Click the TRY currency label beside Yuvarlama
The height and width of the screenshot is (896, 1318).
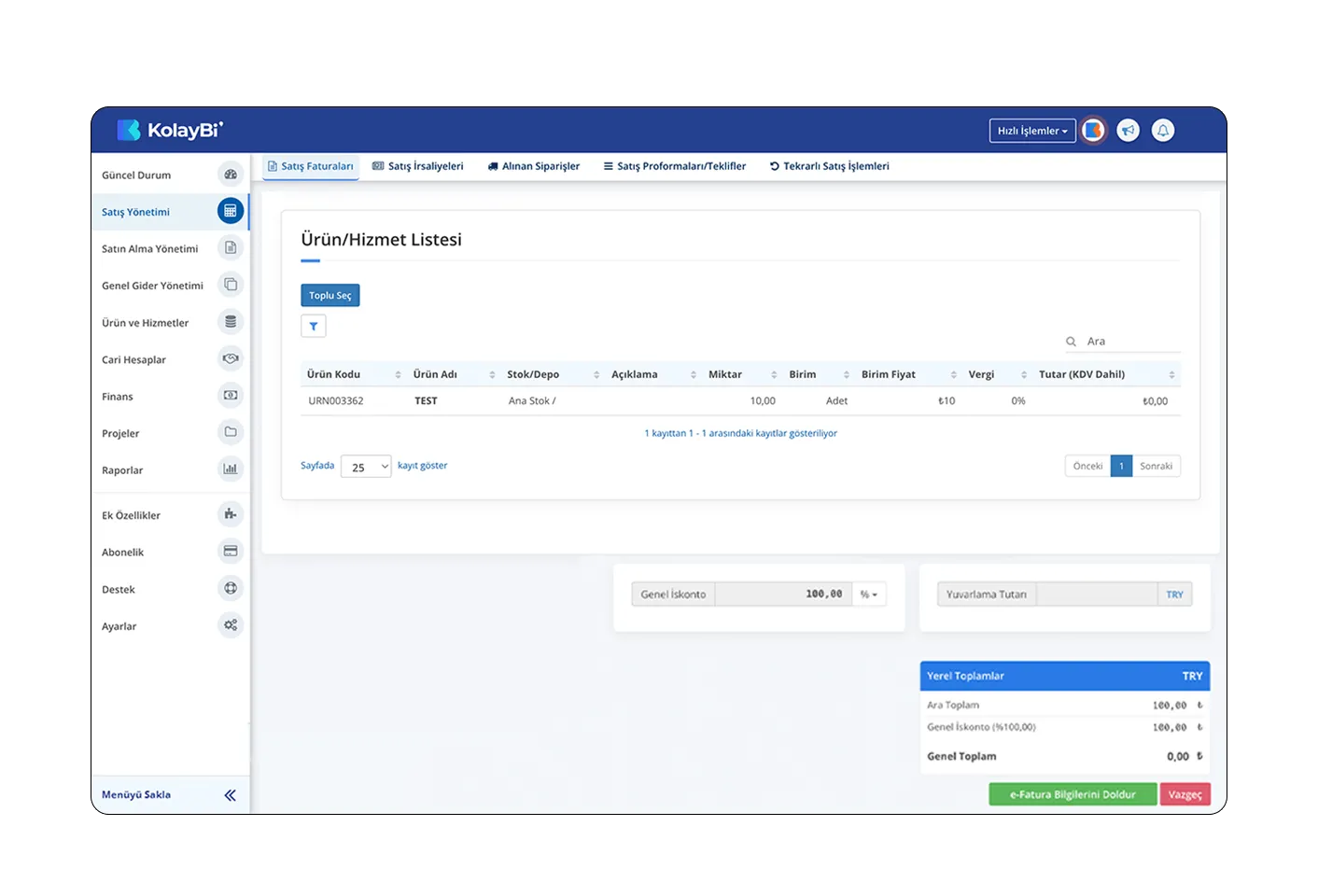(x=1175, y=595)
